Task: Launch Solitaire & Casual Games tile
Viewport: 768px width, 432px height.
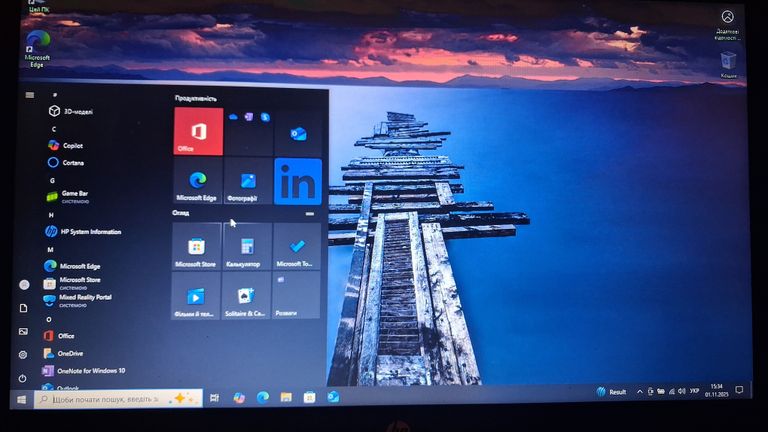Action: (x=246, y=297)
